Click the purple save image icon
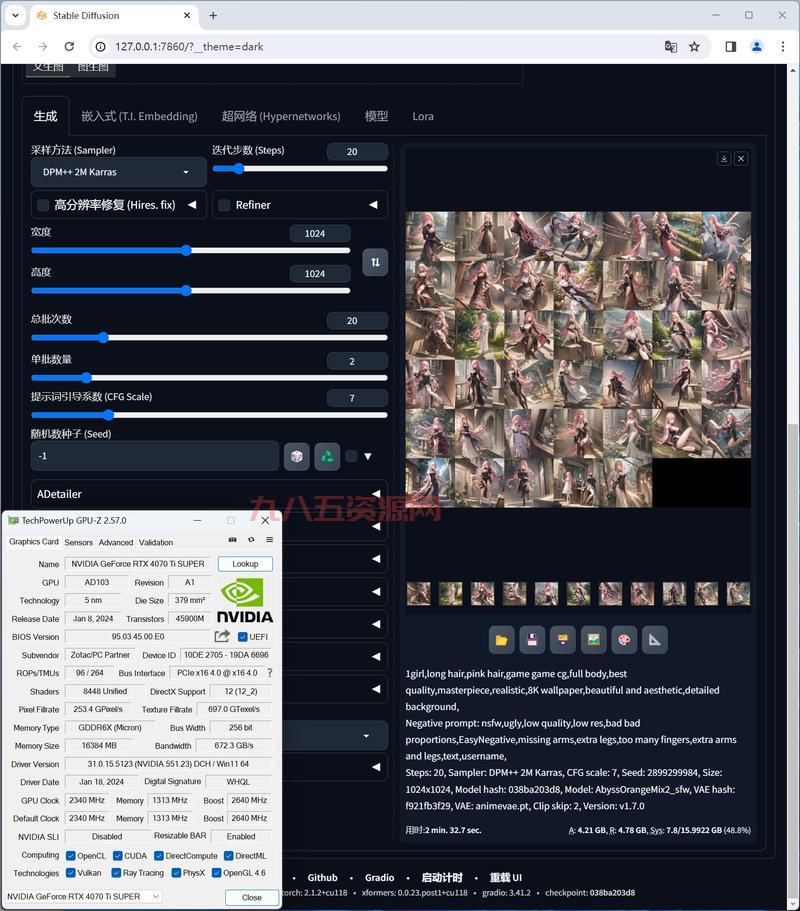This screenshot has width=800, height=911. pos(532,640)
